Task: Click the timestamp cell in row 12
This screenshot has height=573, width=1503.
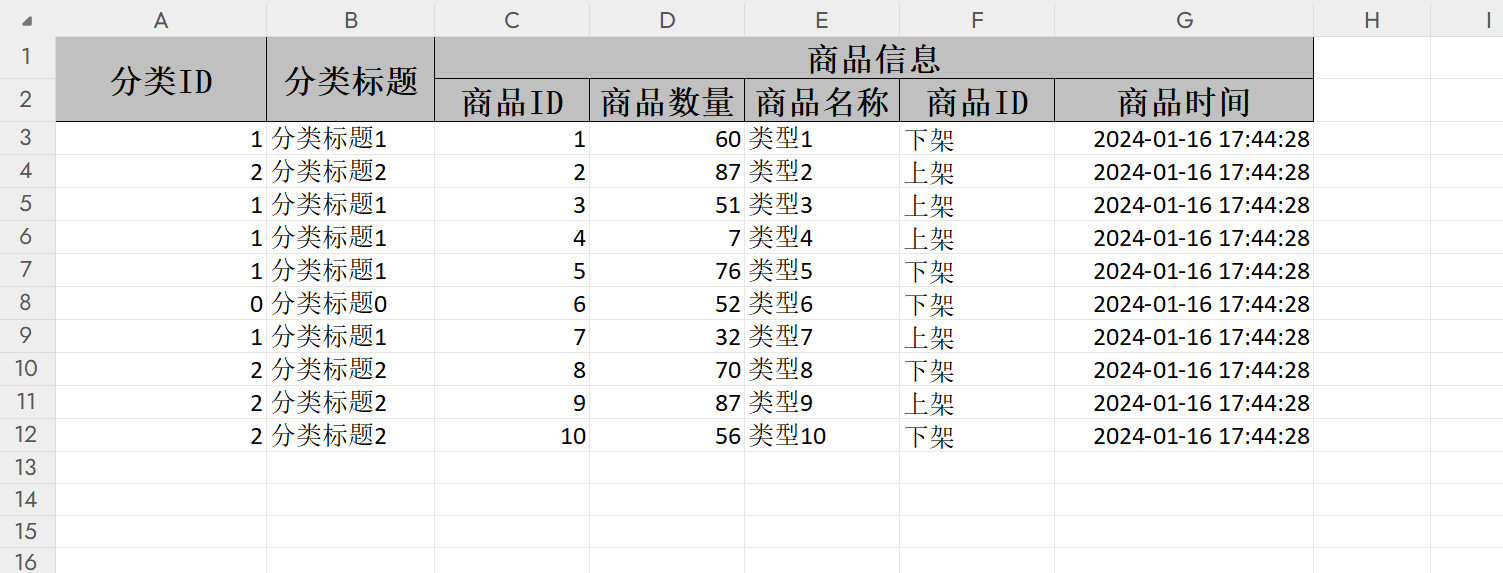Action: coord(1184,435)
